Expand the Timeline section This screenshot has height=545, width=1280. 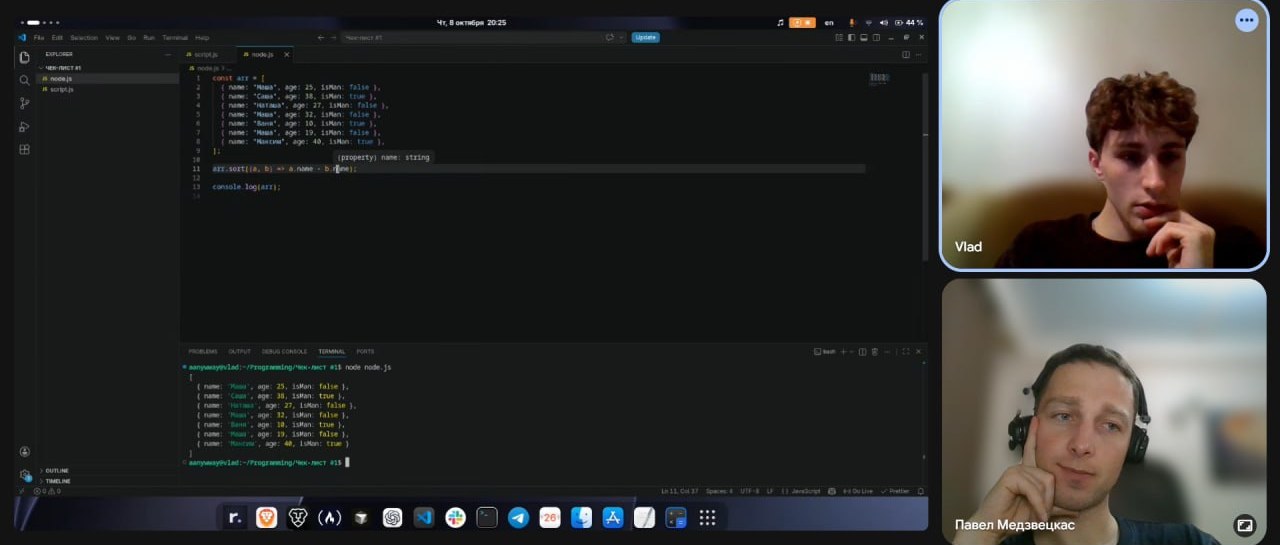(108, 481)
